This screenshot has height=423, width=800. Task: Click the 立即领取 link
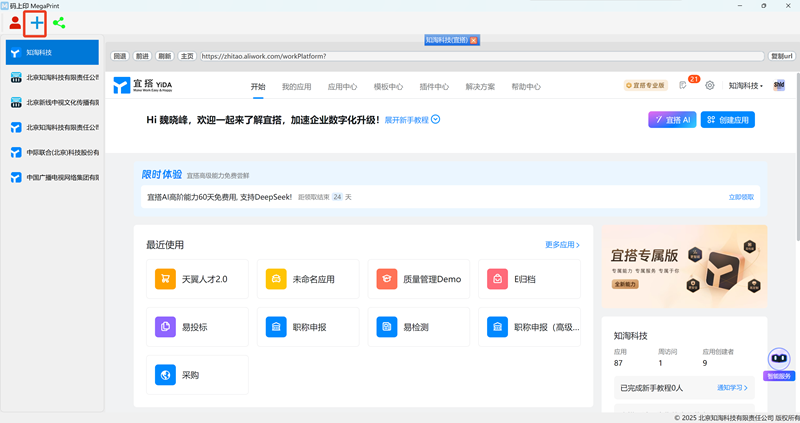[741, 197]
